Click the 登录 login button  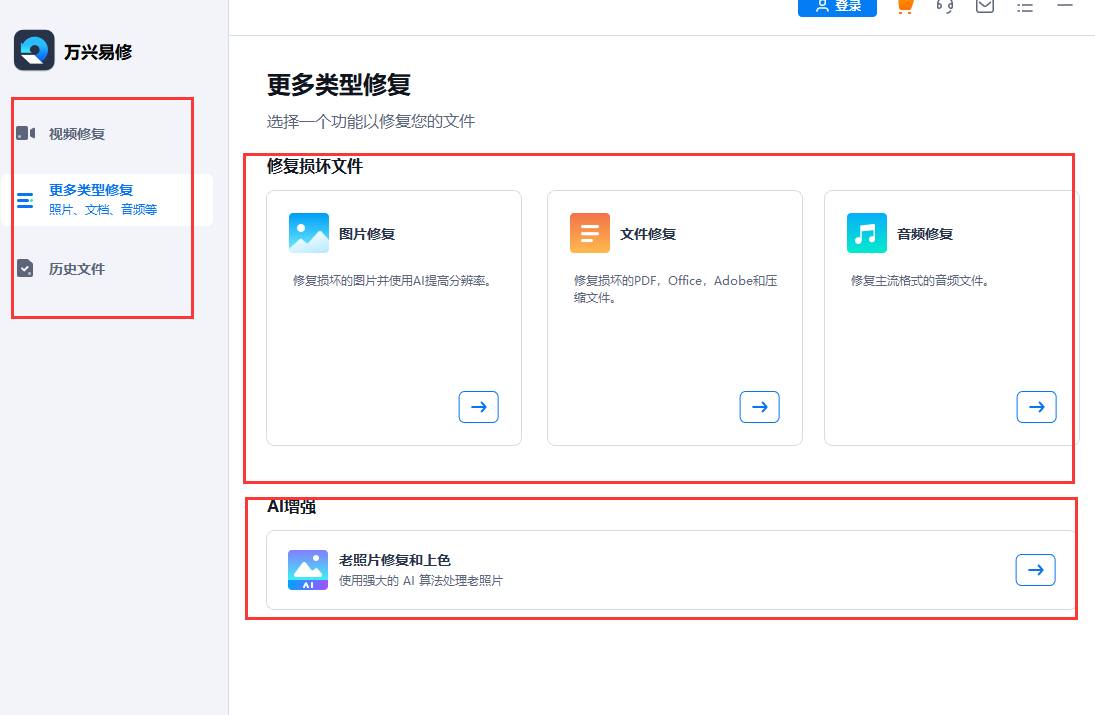pos(837,5)
